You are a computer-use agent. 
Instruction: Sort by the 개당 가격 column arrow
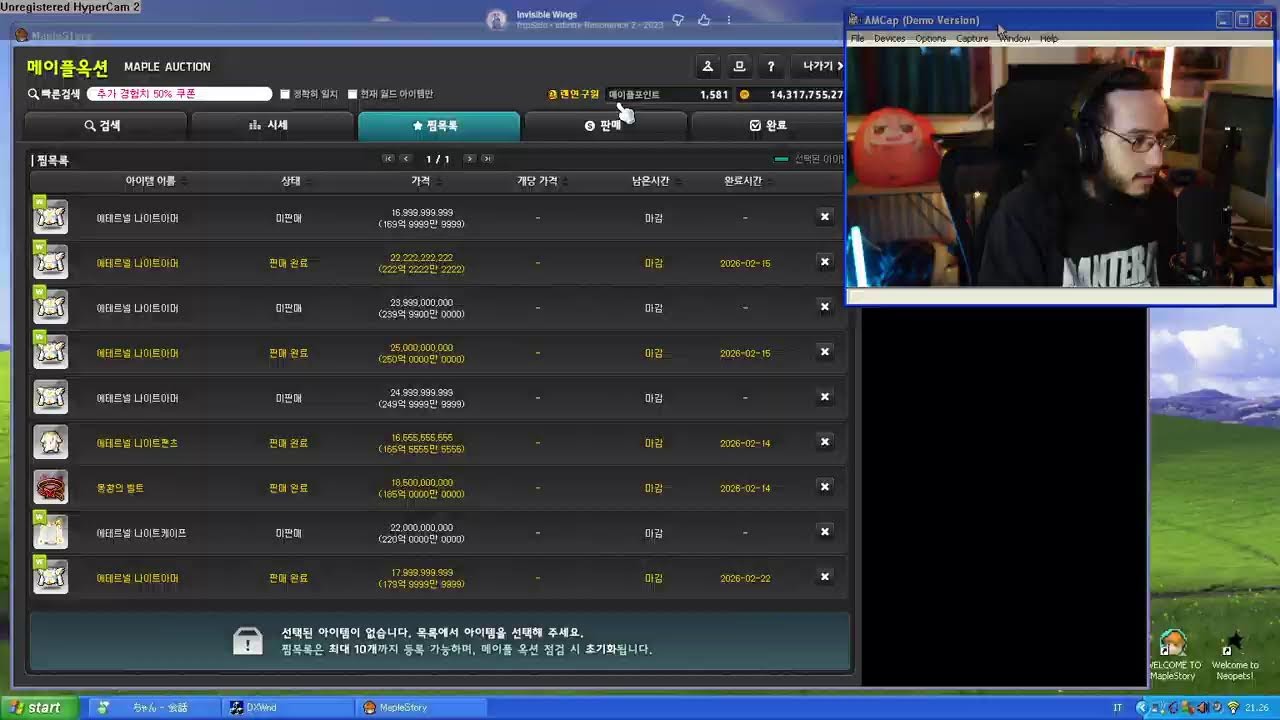click(567, 181)
